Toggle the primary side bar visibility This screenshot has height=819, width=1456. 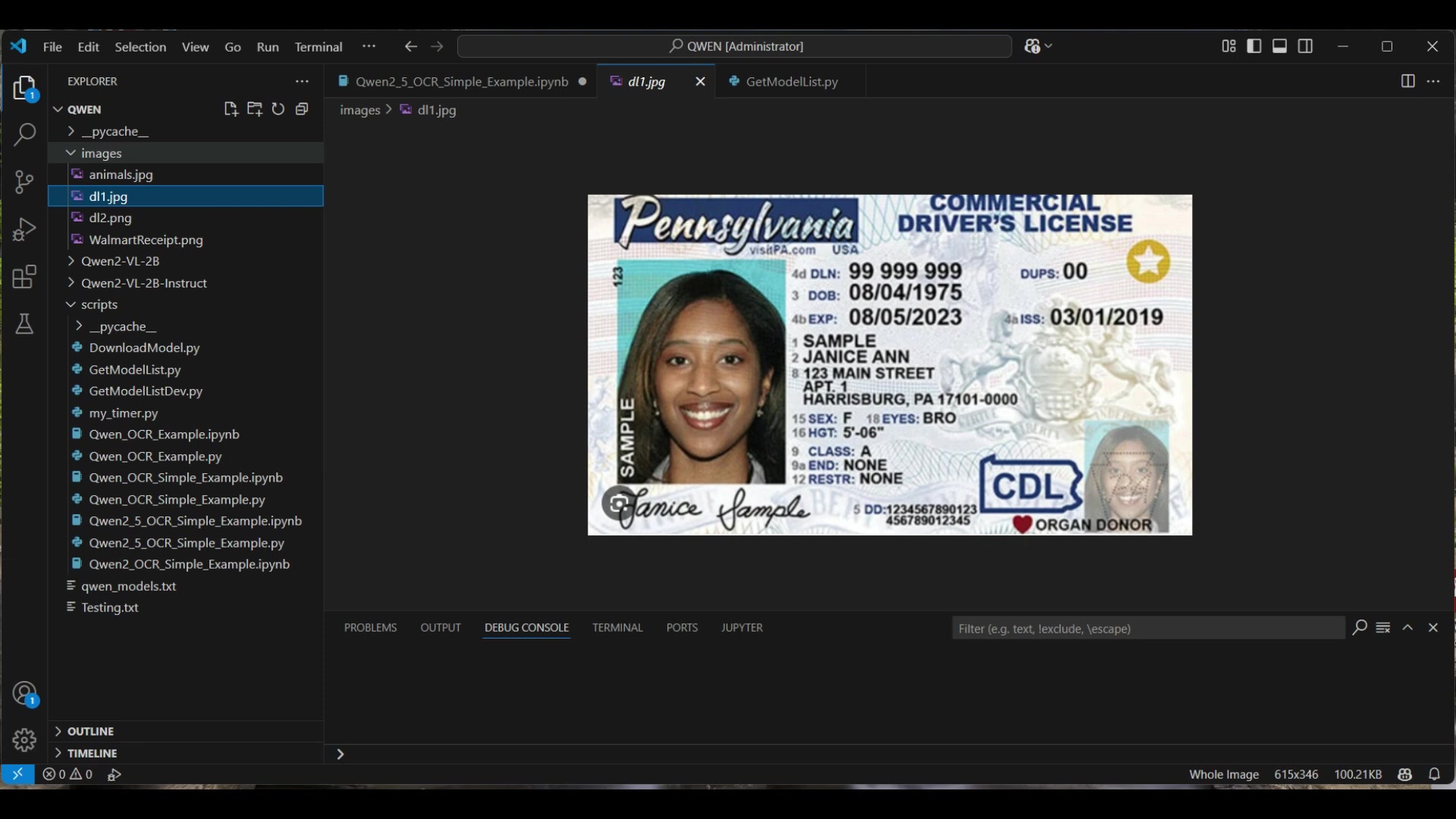[1254, 46]
